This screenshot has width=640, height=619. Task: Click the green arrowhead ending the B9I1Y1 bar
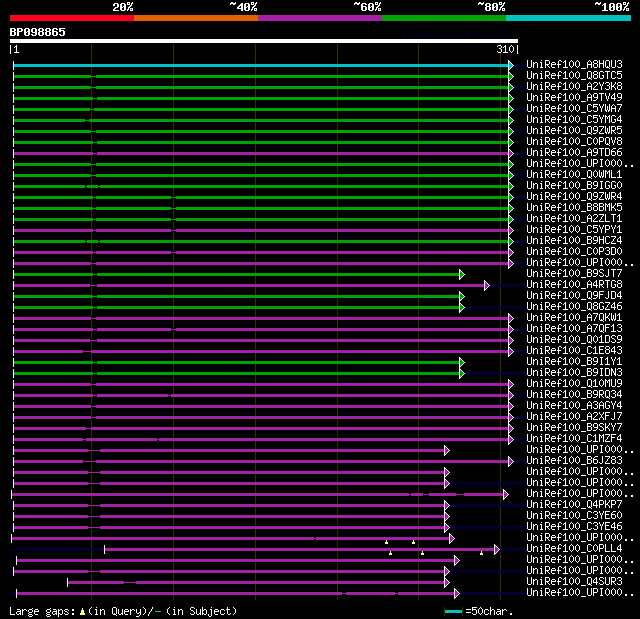(x=462, y=363)
